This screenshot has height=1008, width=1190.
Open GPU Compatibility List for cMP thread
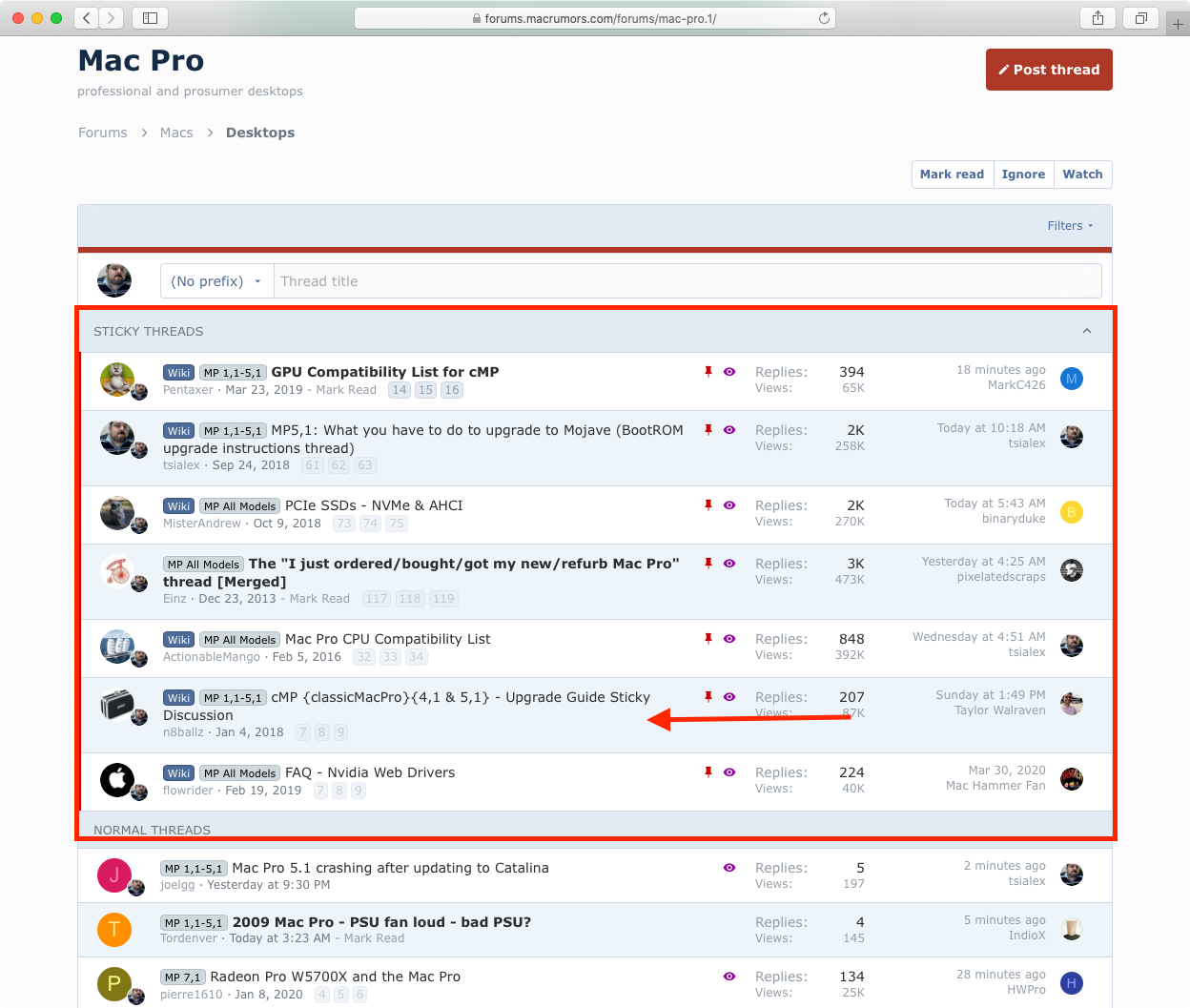[x=385, y=372]
